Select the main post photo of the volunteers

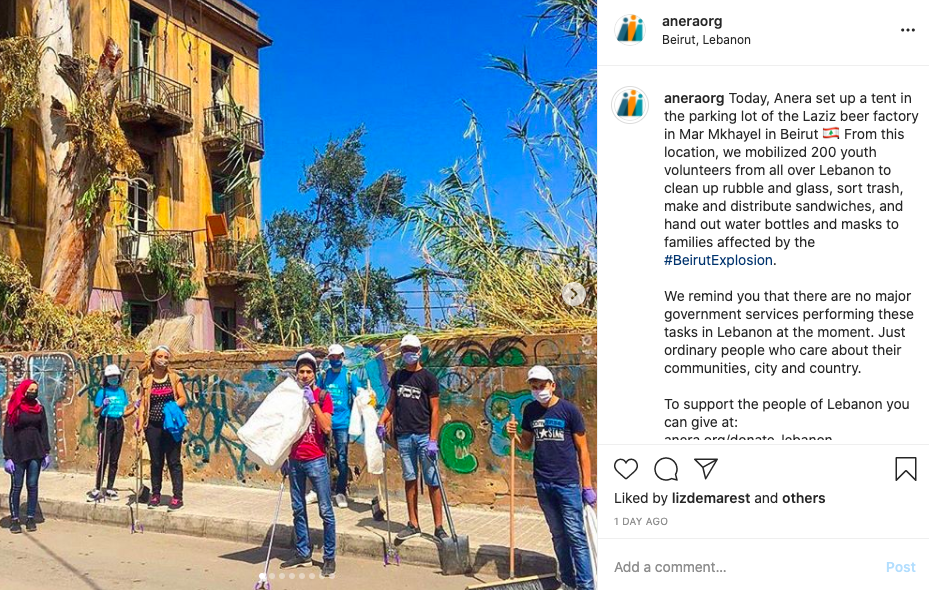(298, 295)
